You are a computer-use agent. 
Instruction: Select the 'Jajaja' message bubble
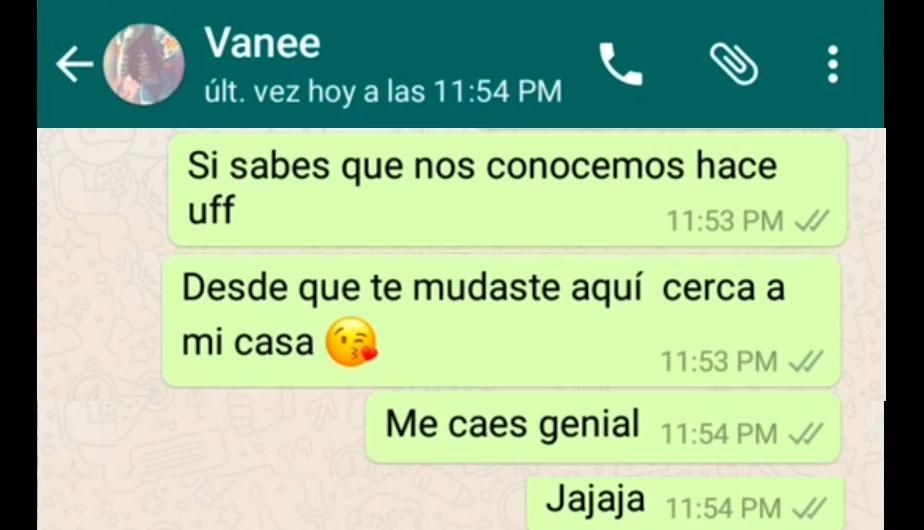tap(686, 503)
